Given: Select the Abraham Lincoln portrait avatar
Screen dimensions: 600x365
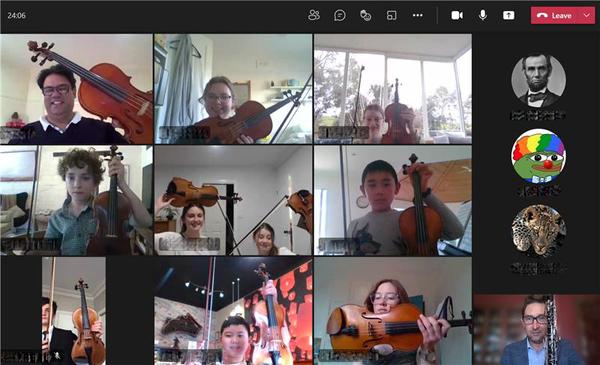Looking at the screenshot, I should coord(538,81).
